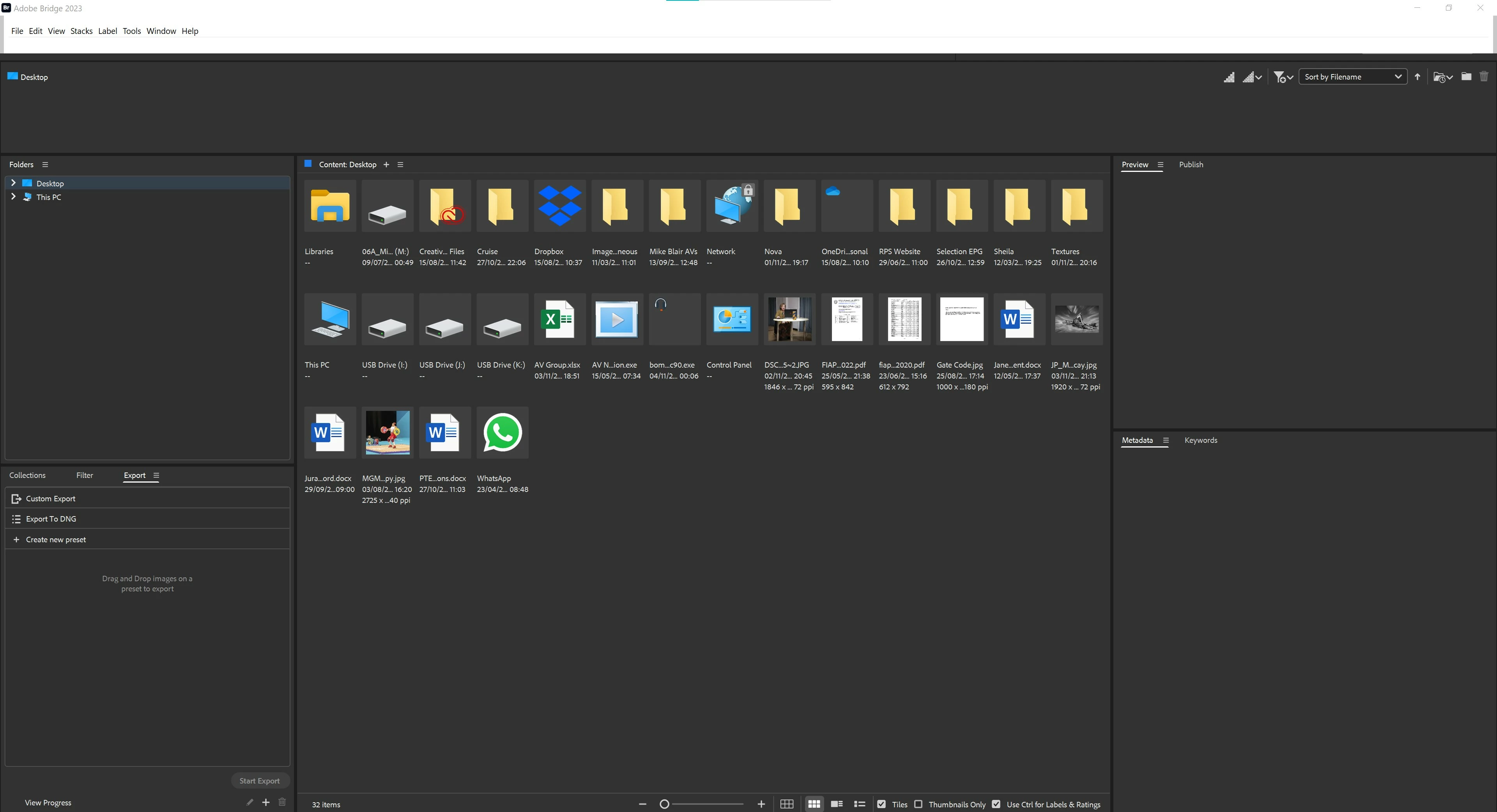1497x812 pixels.
Task: Open the Sort by Filename dropdown
Action: (1352, 77)
